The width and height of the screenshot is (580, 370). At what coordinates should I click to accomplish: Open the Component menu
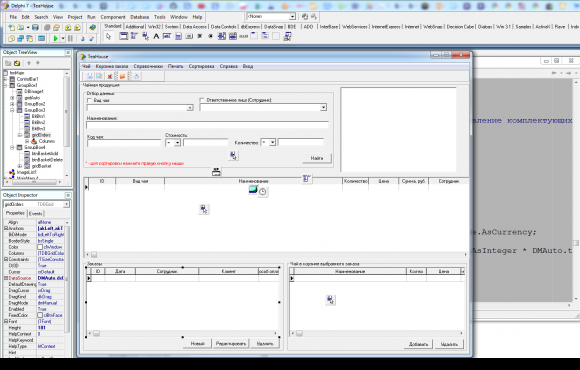[x=113, y=17]
